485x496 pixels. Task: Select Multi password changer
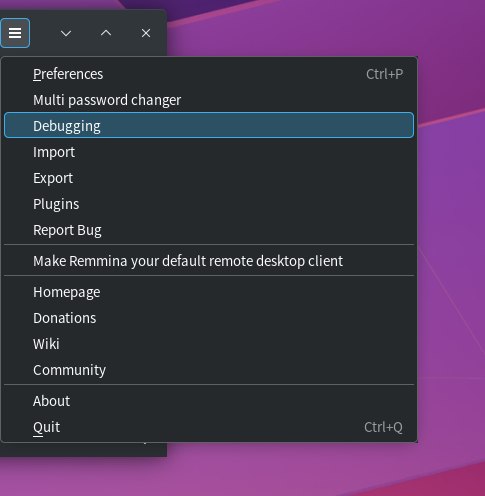(x=209, y=100)
